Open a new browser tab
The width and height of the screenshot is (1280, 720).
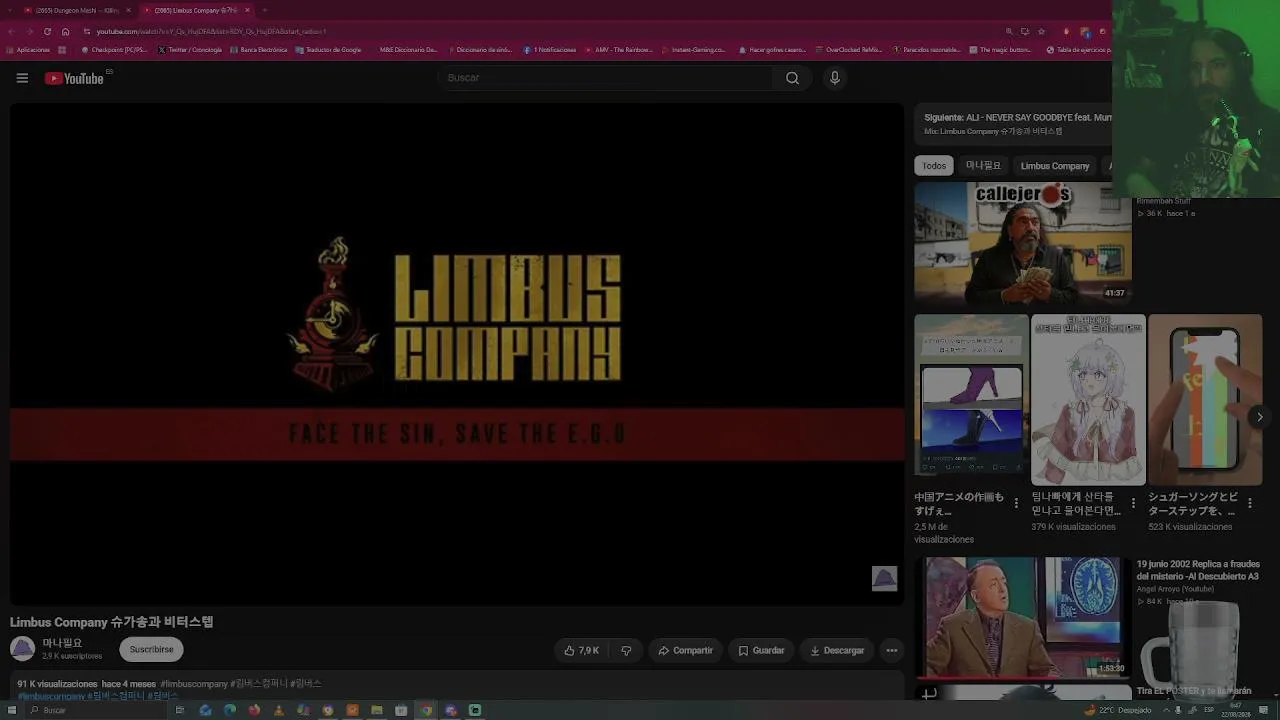(265, 10)
